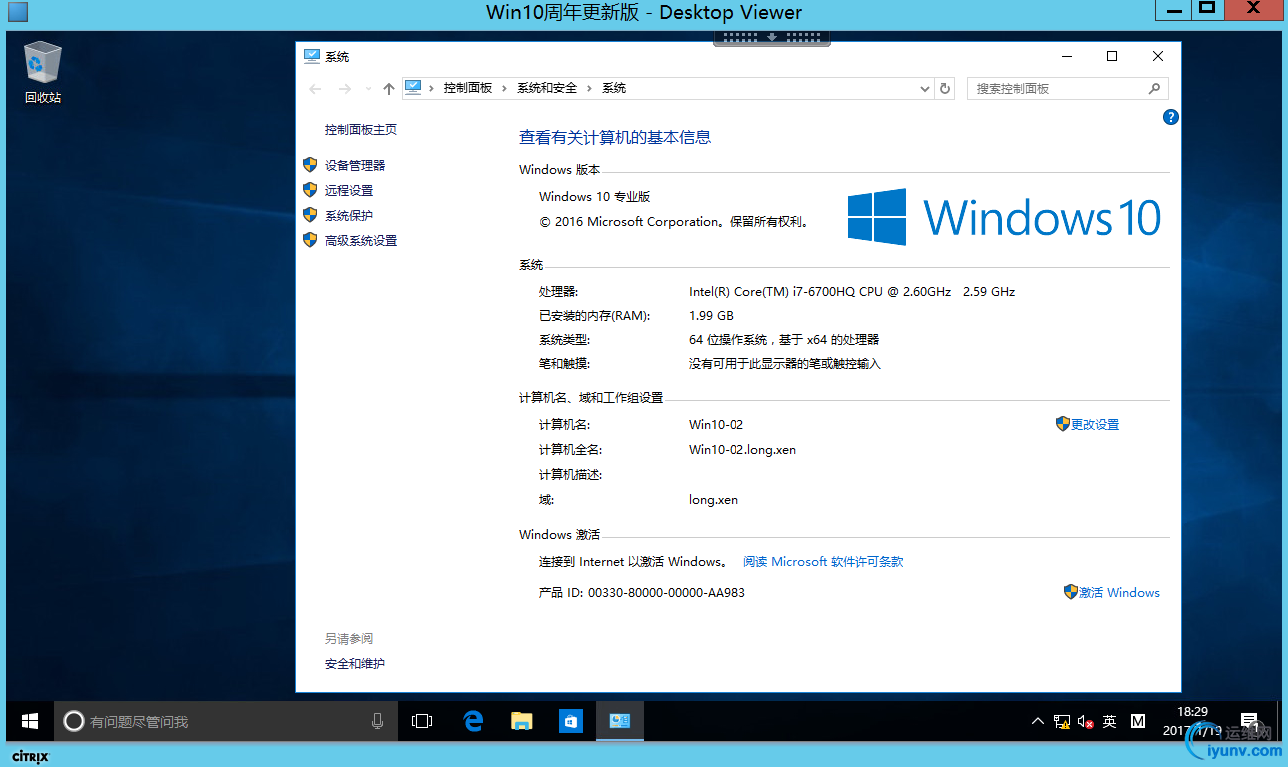
Task: Expand the chevron after 控制面板 breadcrumb
Action: pos(505,88)
